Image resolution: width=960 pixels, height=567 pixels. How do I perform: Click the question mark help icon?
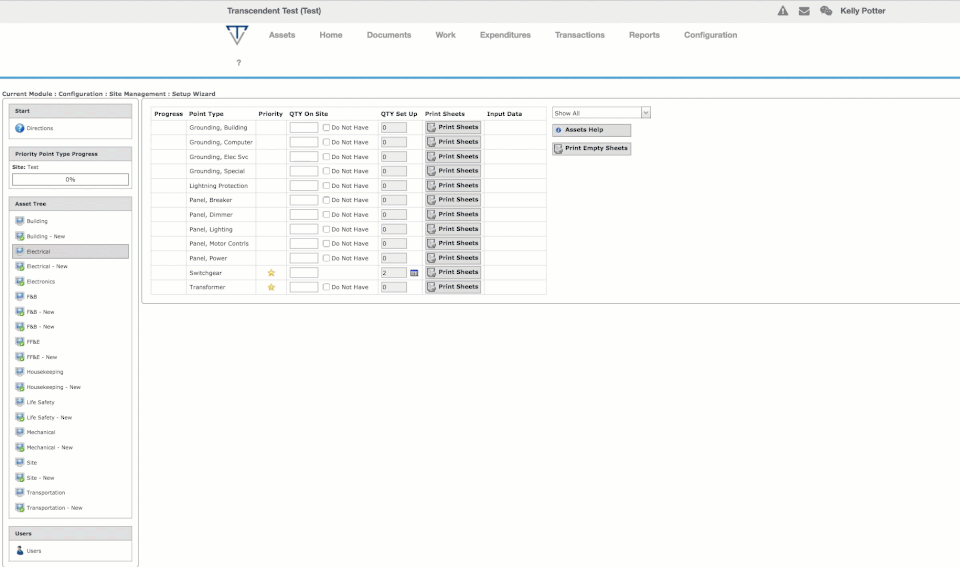[x=239, y=62]
